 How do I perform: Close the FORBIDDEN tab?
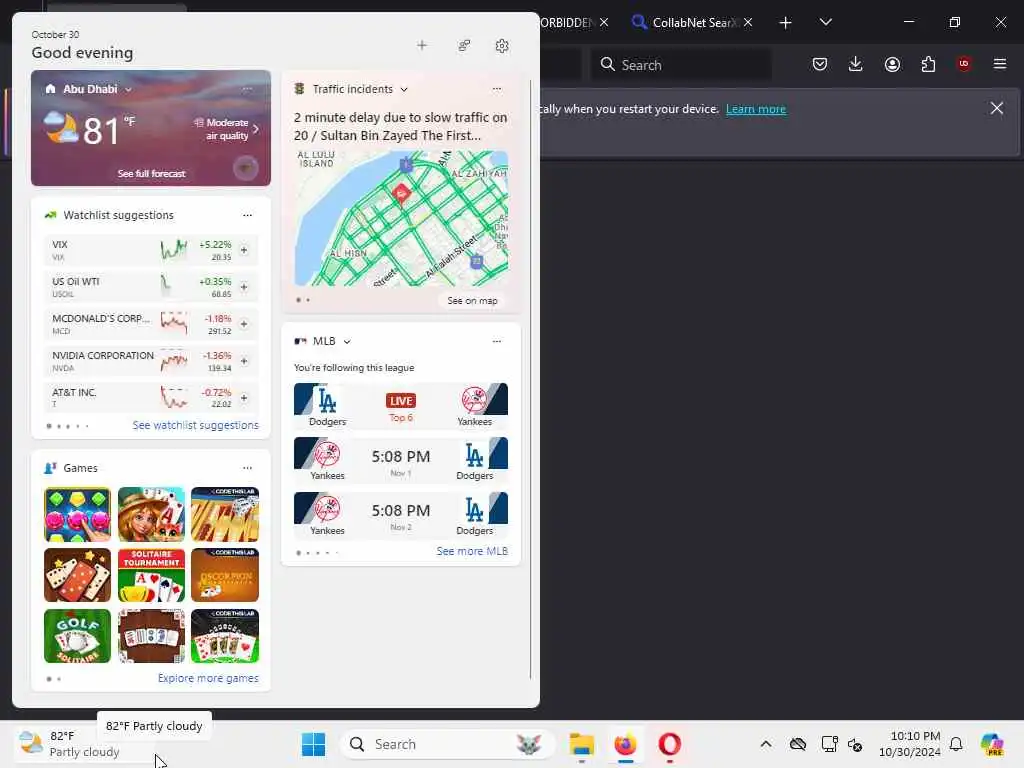point(604,23)
